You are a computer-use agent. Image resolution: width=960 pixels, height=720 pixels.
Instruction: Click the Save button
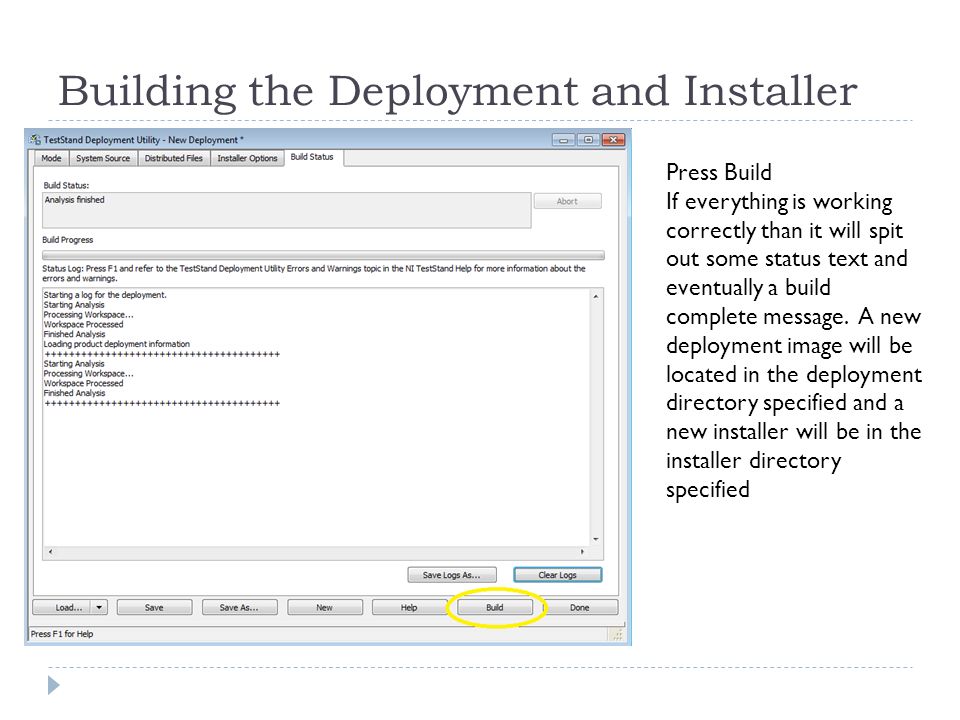point(154,607)
